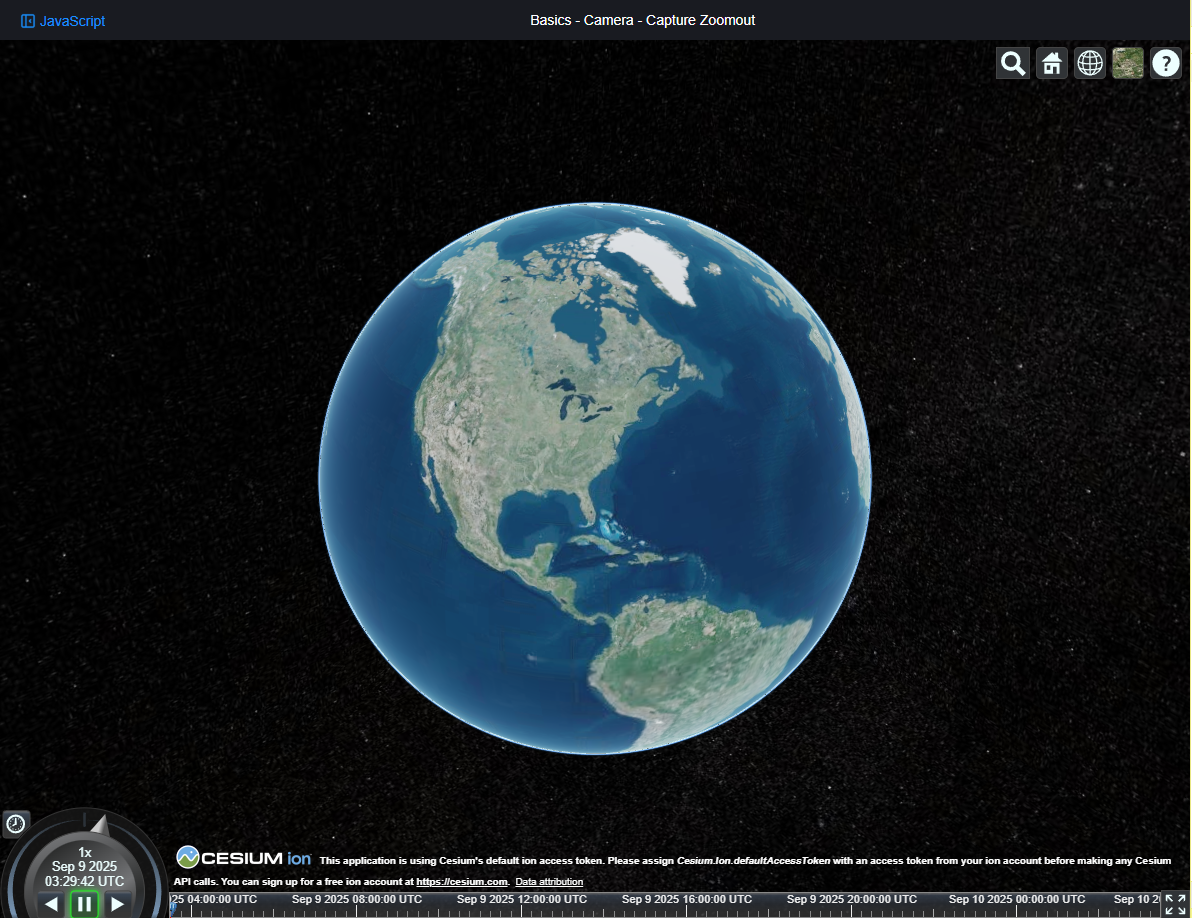Viewport: 1192px width, 918px height.
Task: Open the Data attribution link
Action: pyautogui.click(x=549, y=882)
